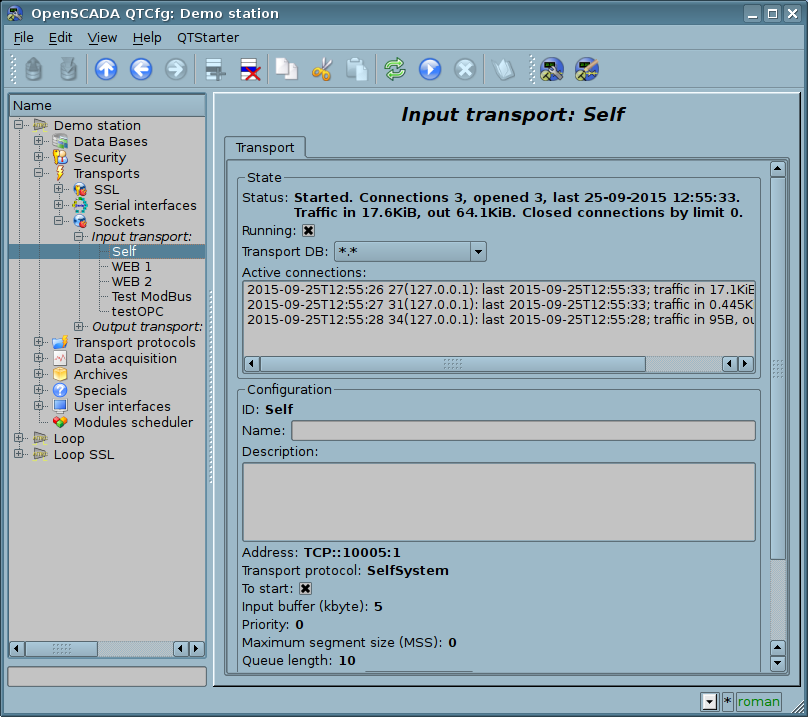Viewport: 808px width, 717px height.
Task: Select Test ModBus transport
Action: click(152, 296)
